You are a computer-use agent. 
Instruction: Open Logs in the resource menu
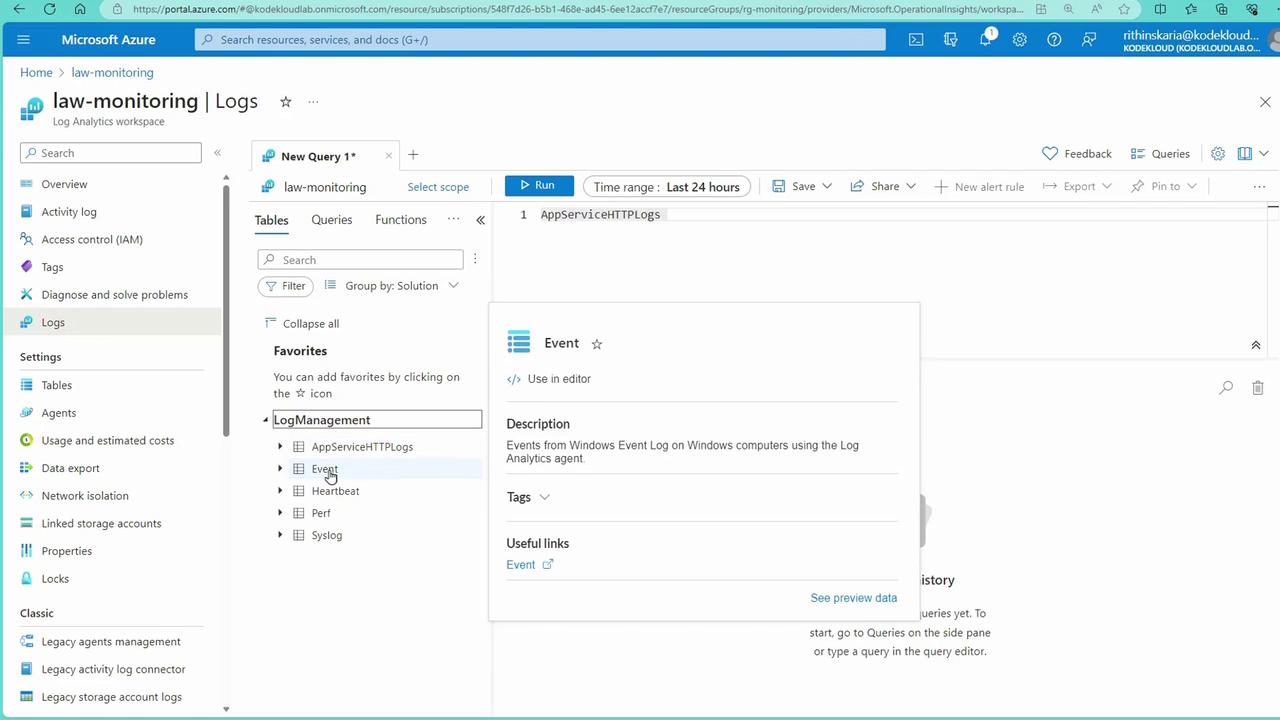53,322
